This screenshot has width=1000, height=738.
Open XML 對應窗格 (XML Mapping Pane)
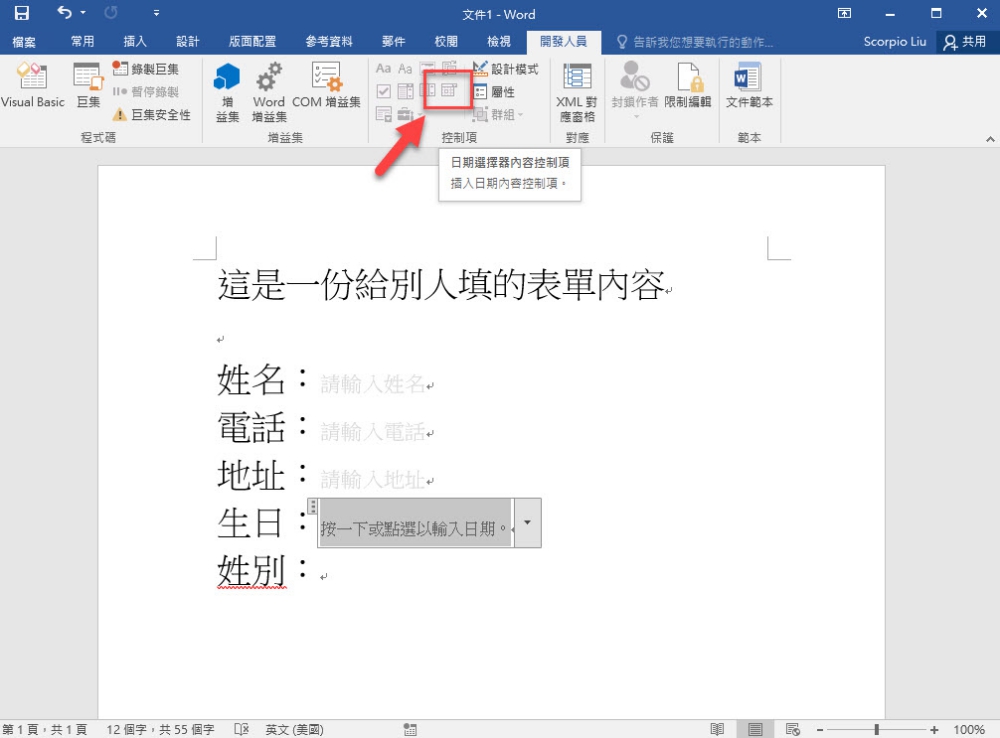577,92
